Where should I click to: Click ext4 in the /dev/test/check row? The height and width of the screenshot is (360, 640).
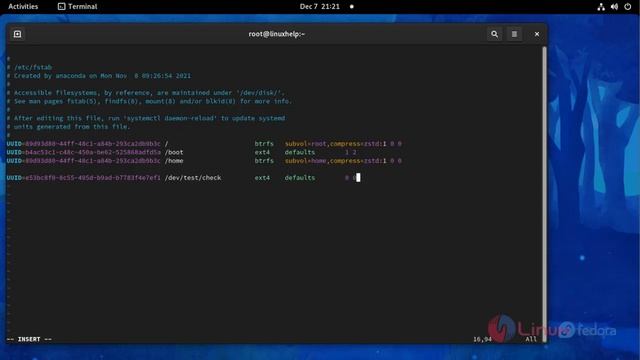tap(262, 178)
